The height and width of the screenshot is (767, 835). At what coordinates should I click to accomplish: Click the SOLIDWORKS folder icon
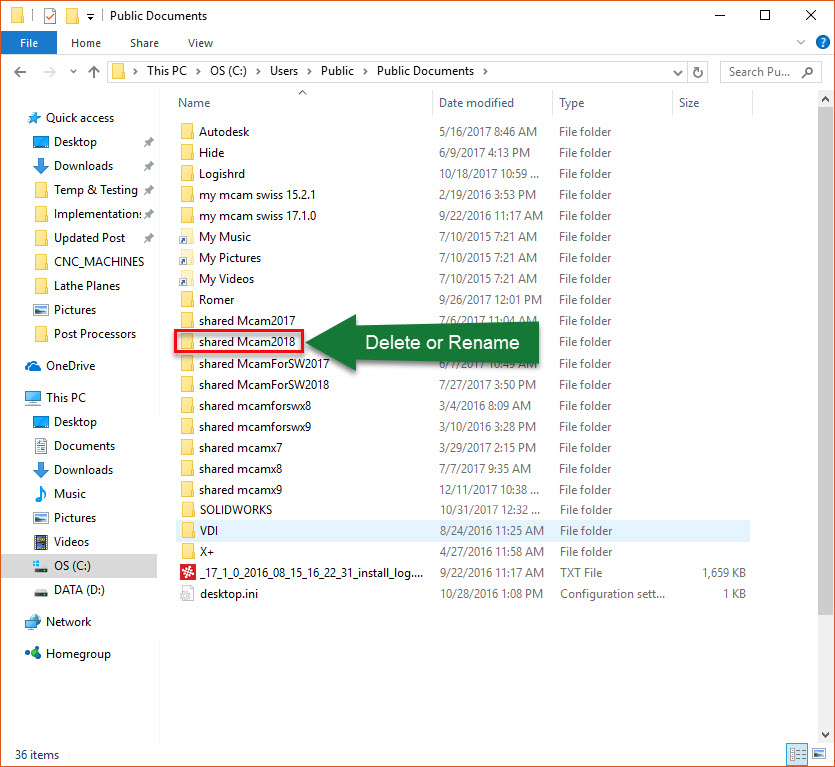tap(188, 509)
